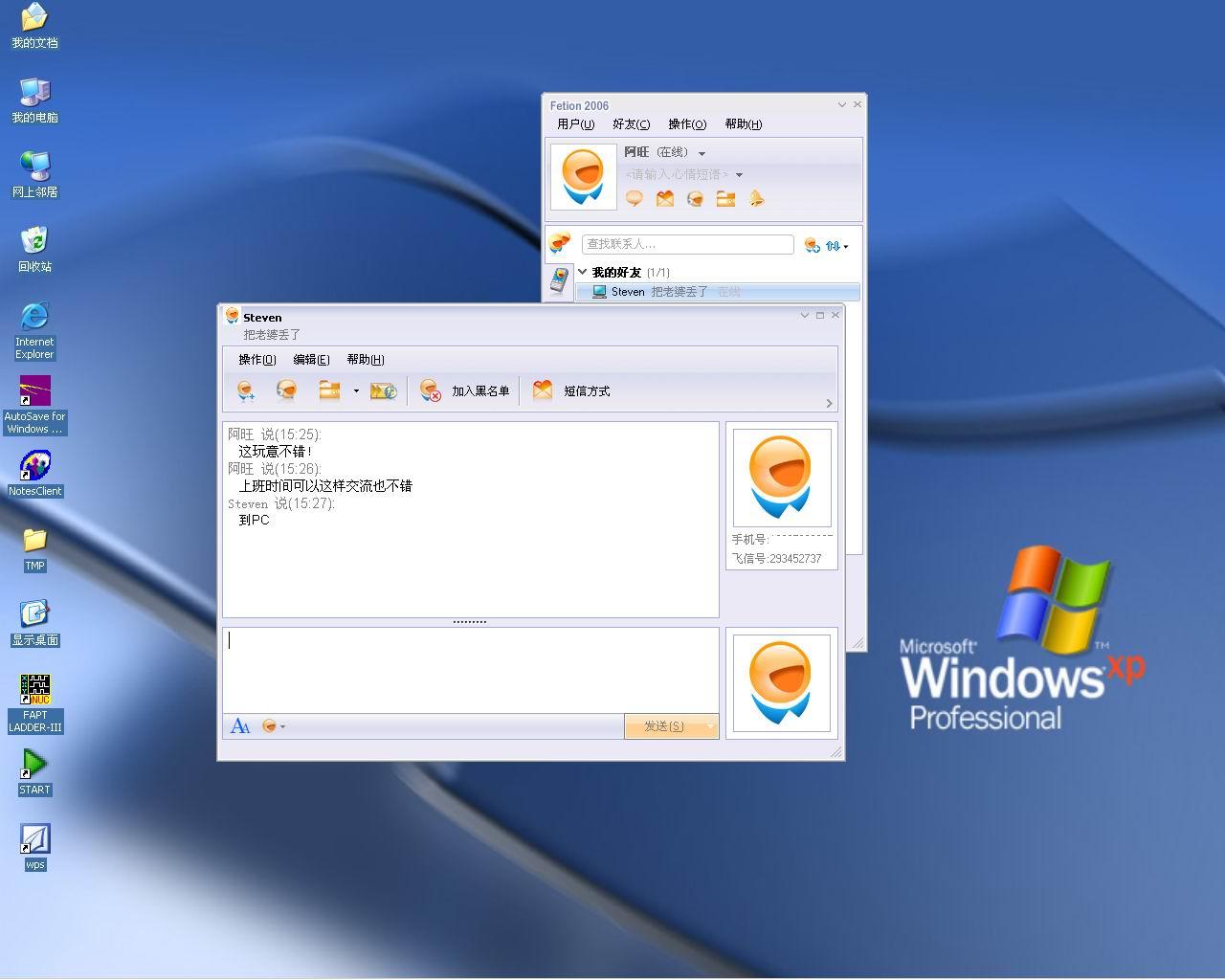
Task: Click the folder icon in Fetion main window toolbar
Action: [726, 198]
